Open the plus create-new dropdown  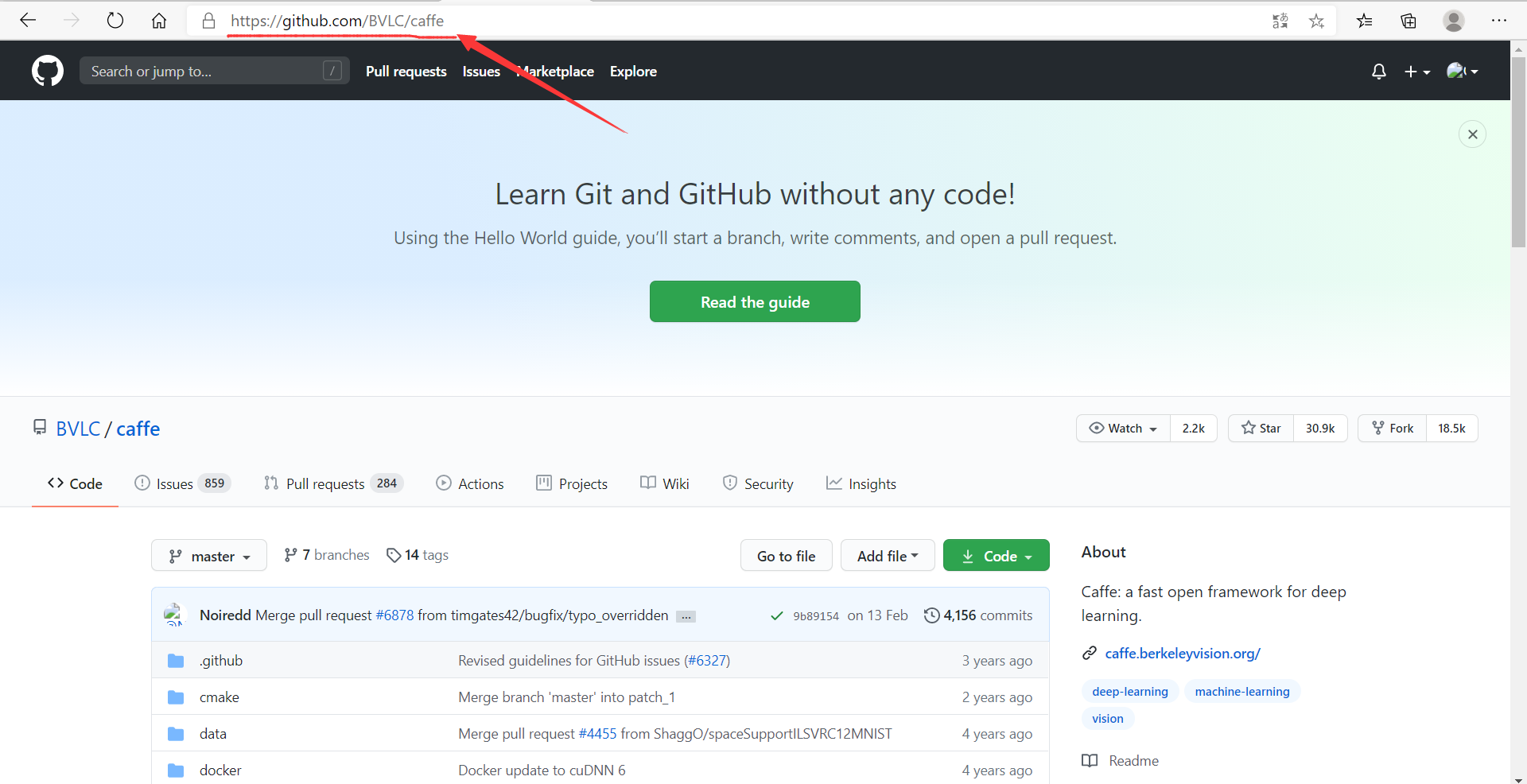click(1417, 72)
